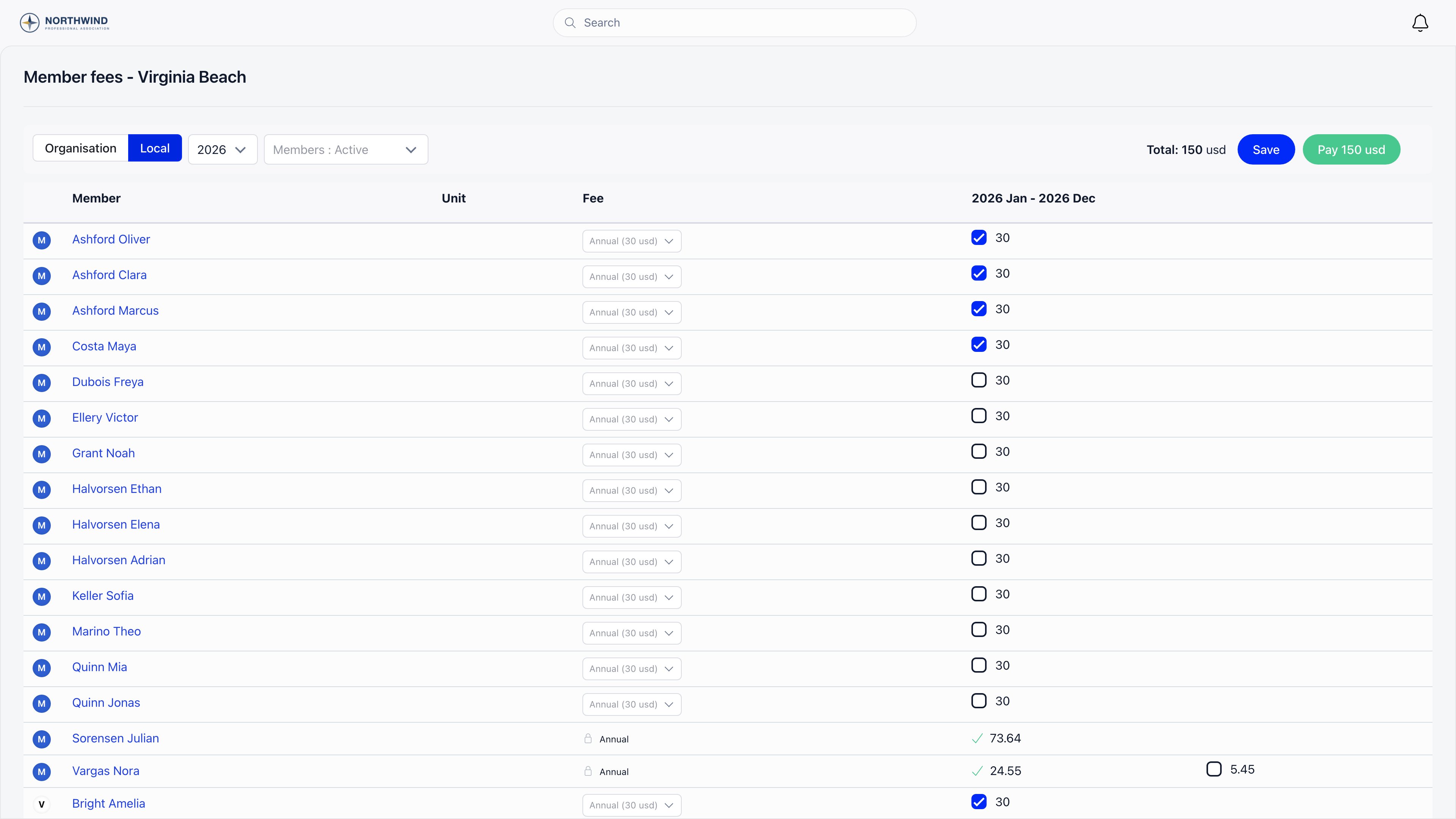Click the green paid checkmark next to 73.64
Image resolution: width=1456 pixels, height=819 pixels.
(977, 739)
